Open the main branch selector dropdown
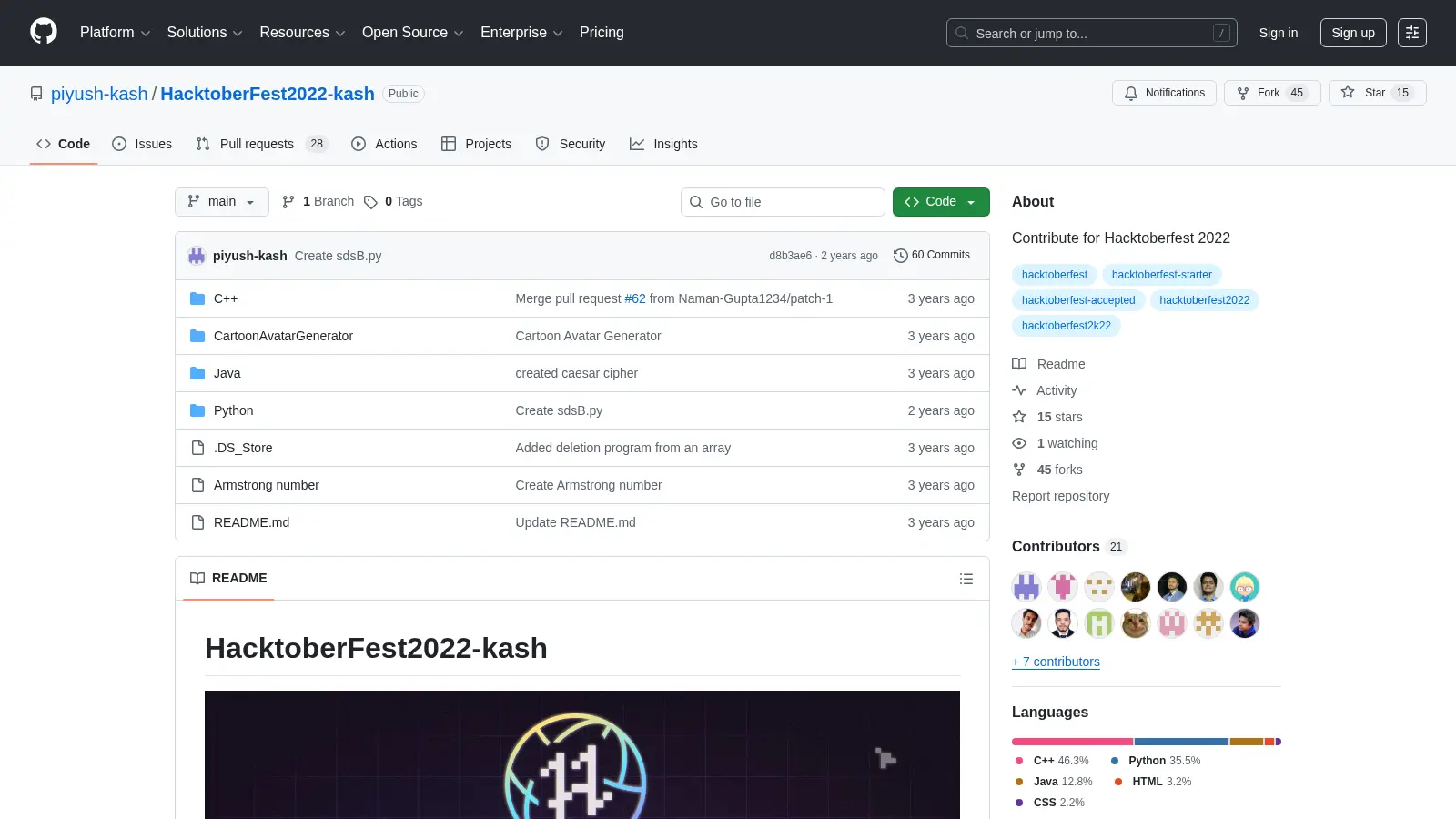This screenshot has width=1456, height=819. pos(222,202)
